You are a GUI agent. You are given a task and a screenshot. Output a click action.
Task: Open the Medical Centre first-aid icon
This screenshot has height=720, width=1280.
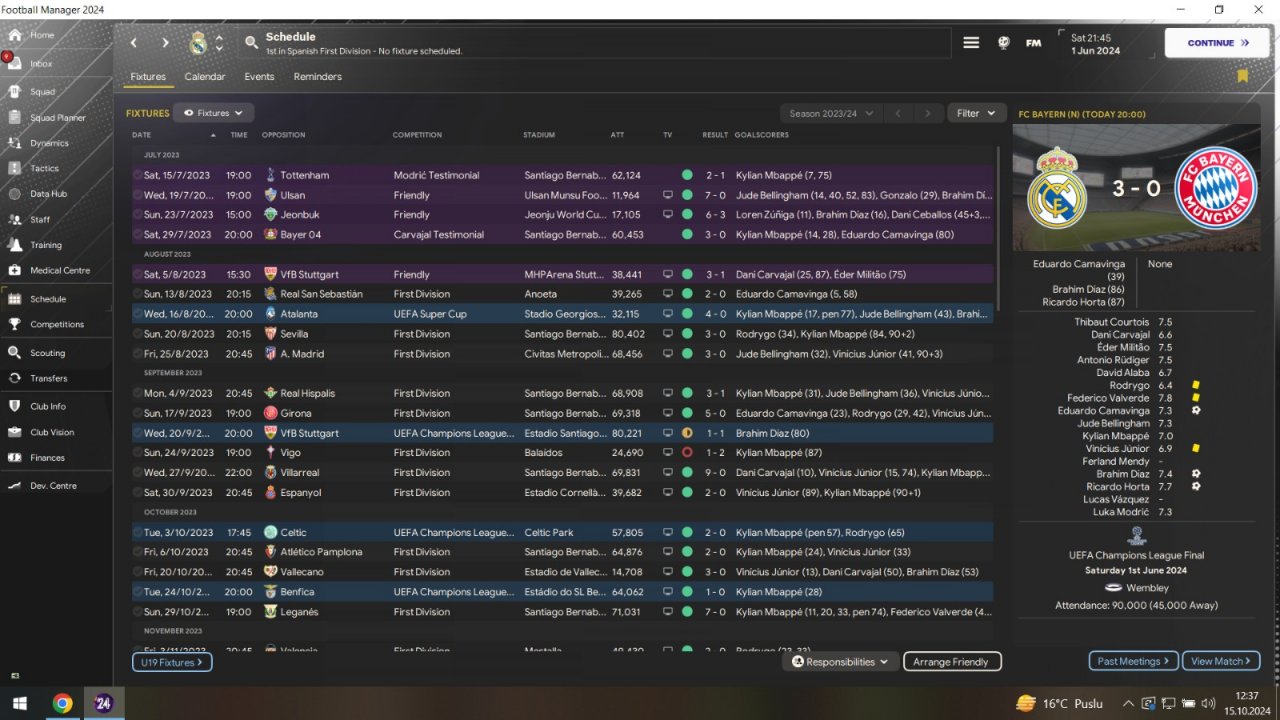pyautogui.click(x=14, y=270)
